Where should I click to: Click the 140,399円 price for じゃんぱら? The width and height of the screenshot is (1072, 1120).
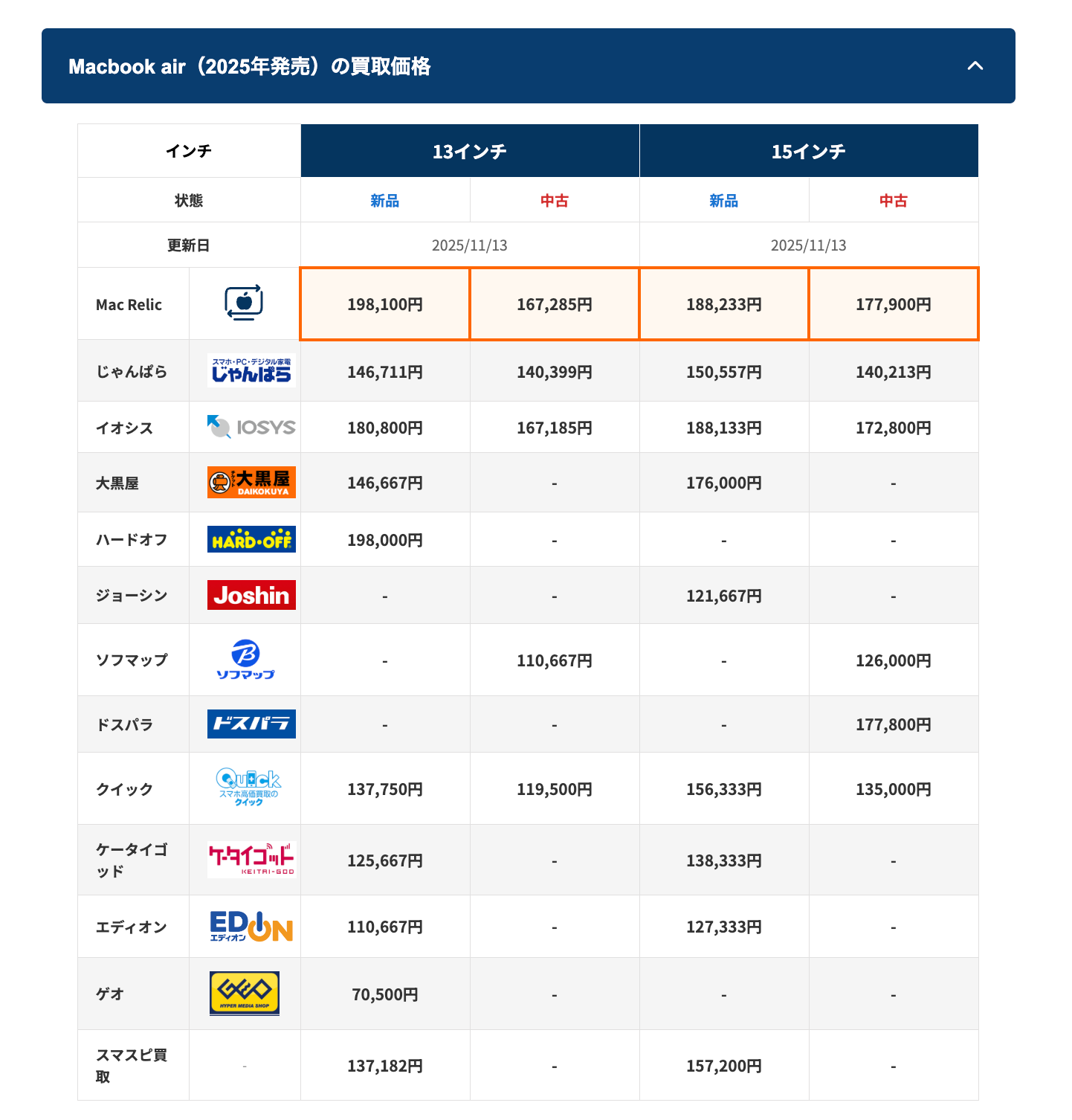coord(555,372)
